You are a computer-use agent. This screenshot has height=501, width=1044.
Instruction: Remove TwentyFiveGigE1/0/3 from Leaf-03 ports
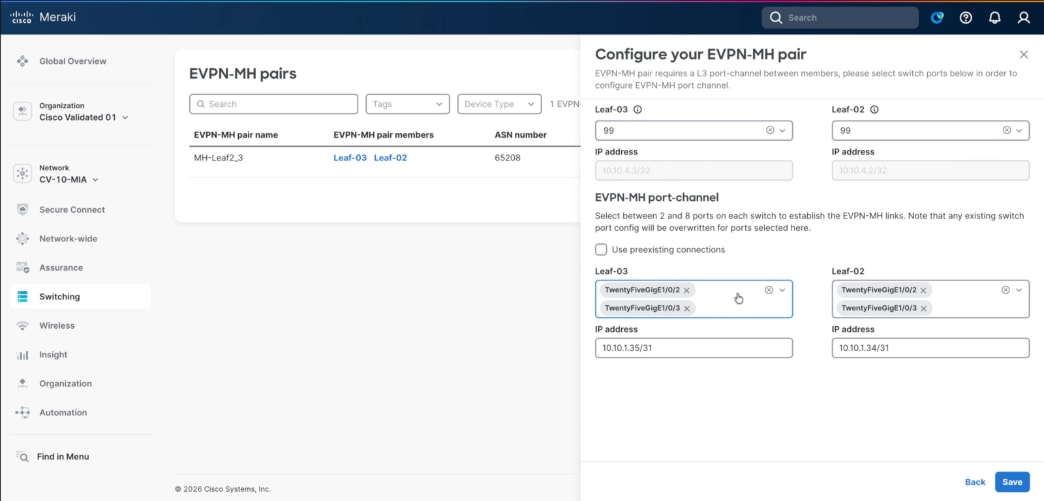pyautogui.click(x=686, y=308)
